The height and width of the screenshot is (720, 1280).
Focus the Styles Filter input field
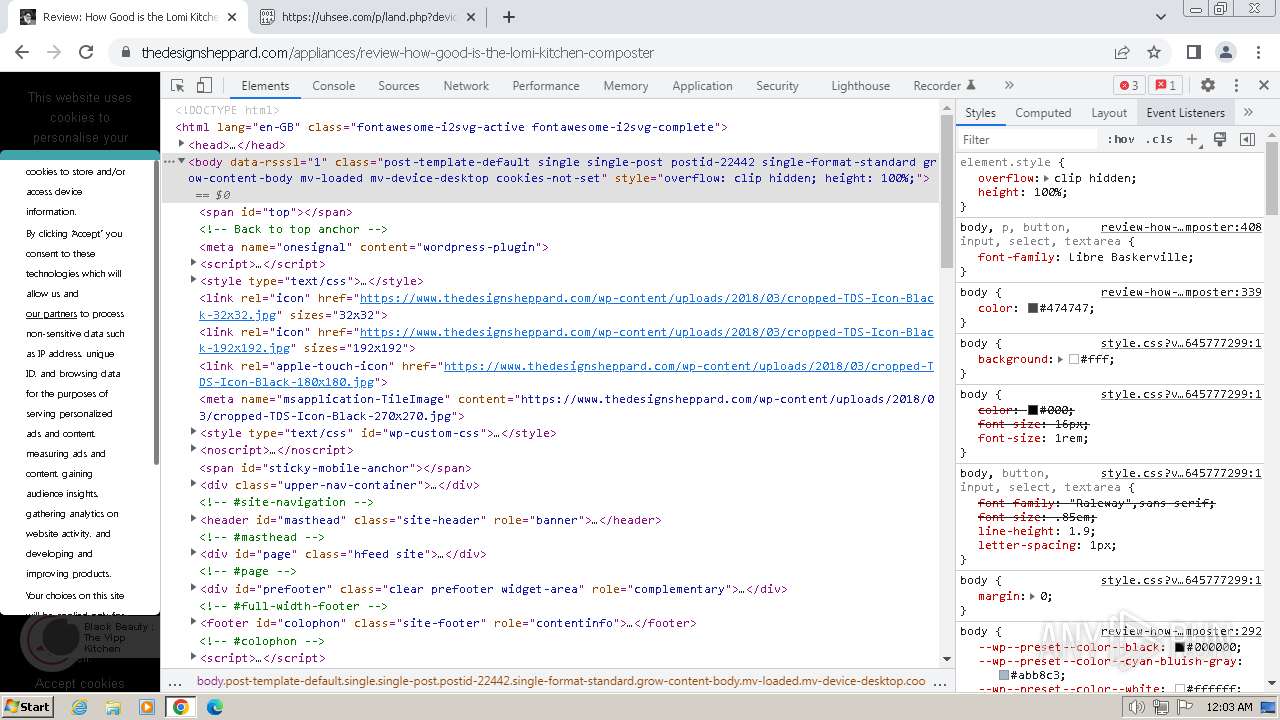tap(1028, 140)
